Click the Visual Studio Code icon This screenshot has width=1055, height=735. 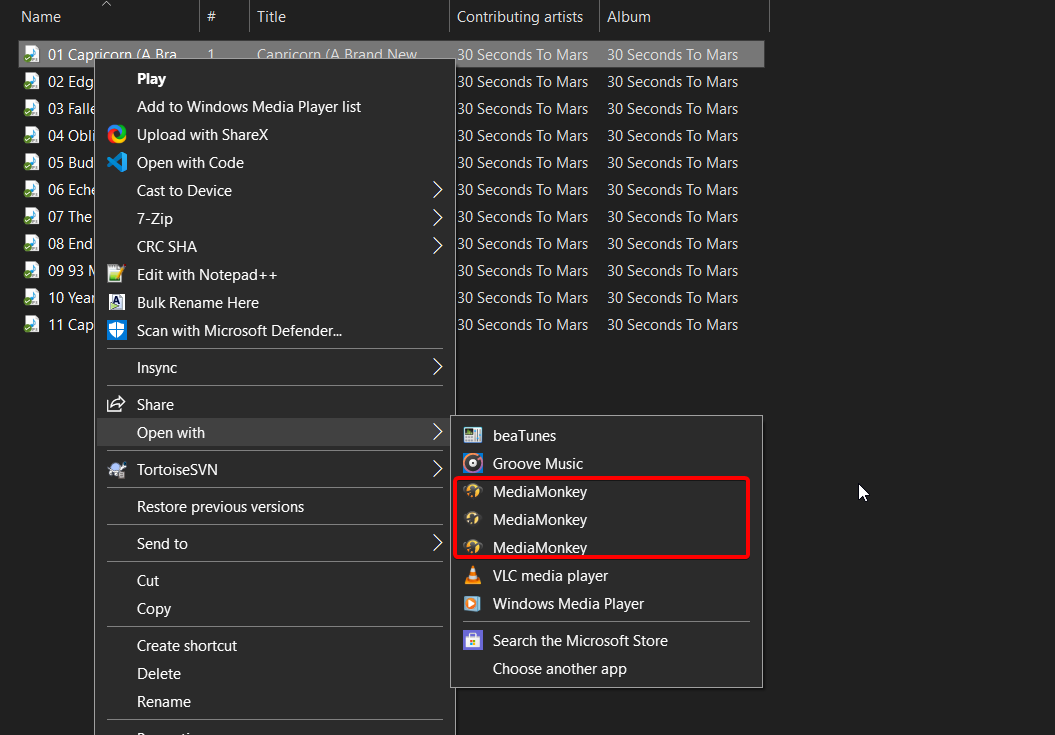(117, 162)
